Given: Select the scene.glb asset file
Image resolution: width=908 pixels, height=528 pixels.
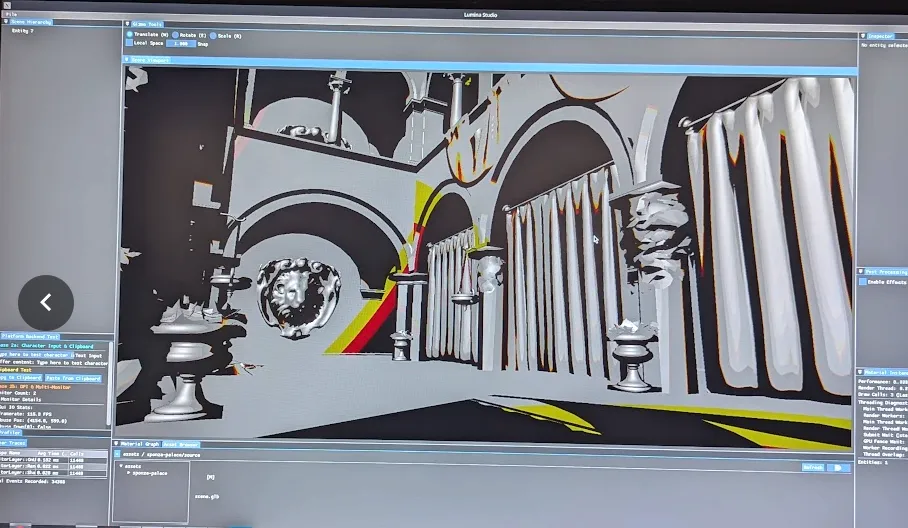Looking at the screenshot, I should coord(207,496).
